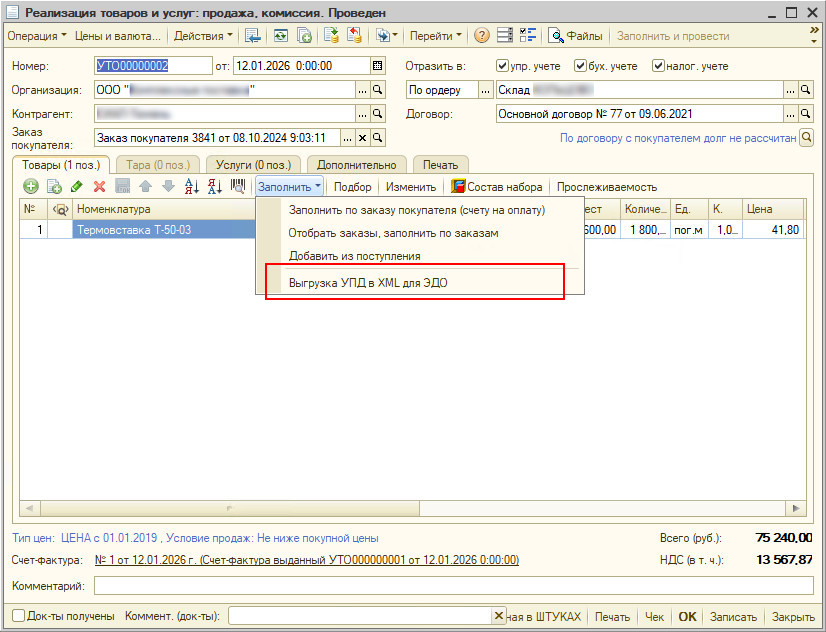Sort the table ascending with the А-Я icon
This screenshot has height=632, width=826.
[x=190, y=186]
